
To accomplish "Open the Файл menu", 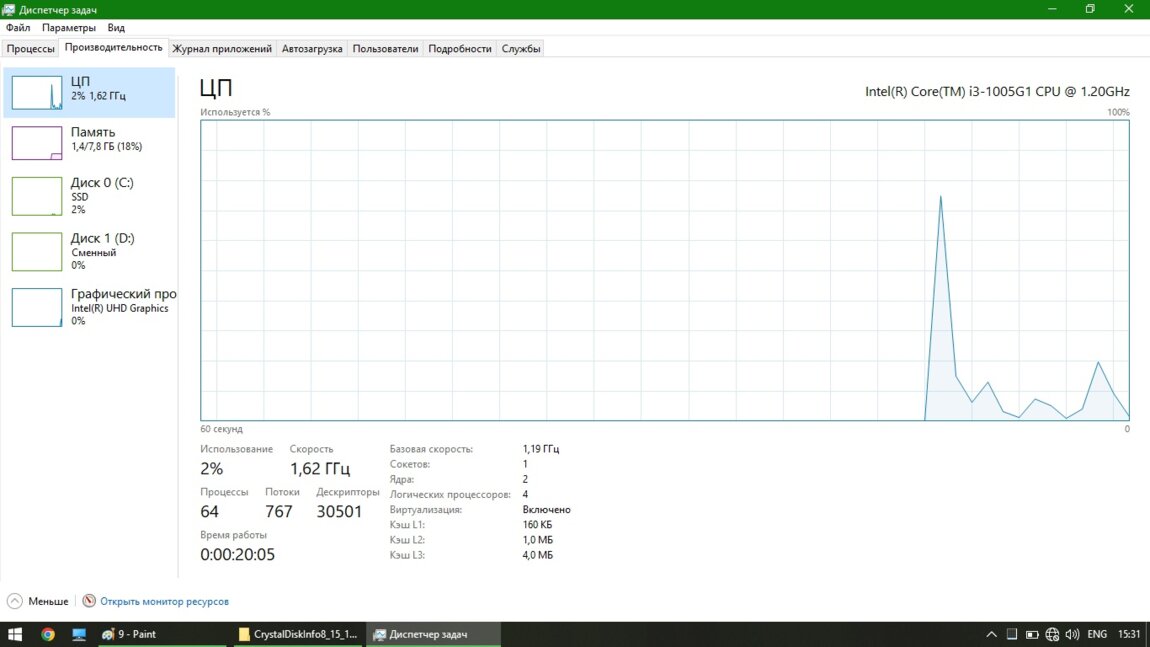I will (18, 28).
